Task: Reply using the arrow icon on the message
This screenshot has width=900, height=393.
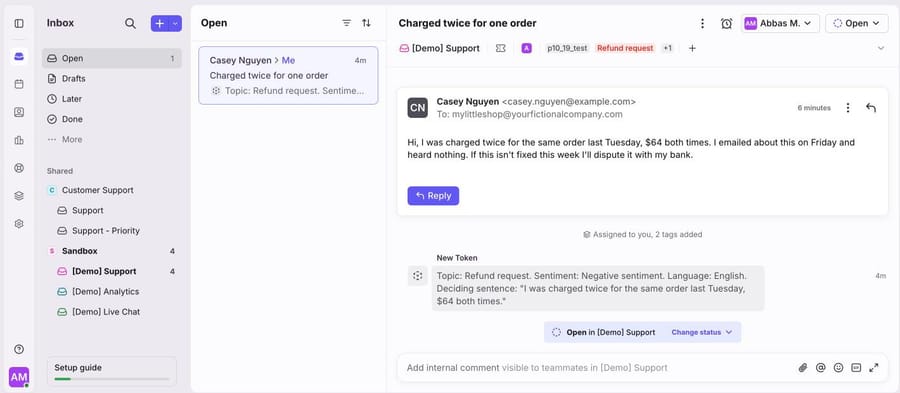Action: [x=871, y=108]
